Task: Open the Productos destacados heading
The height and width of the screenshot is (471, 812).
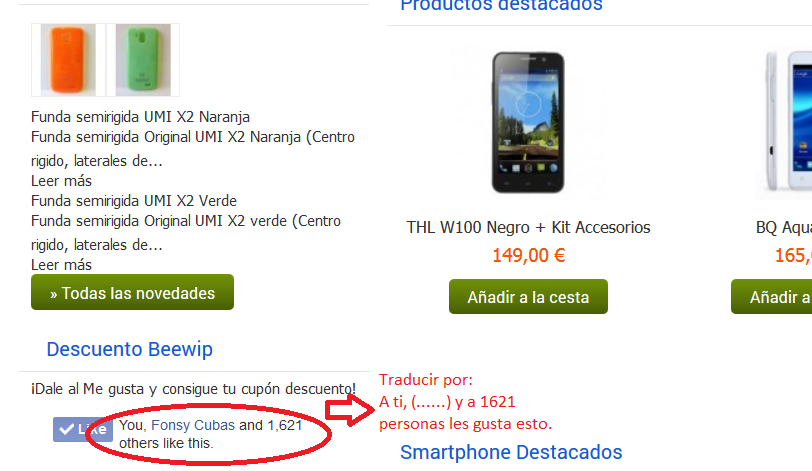Action: [501, 6]
